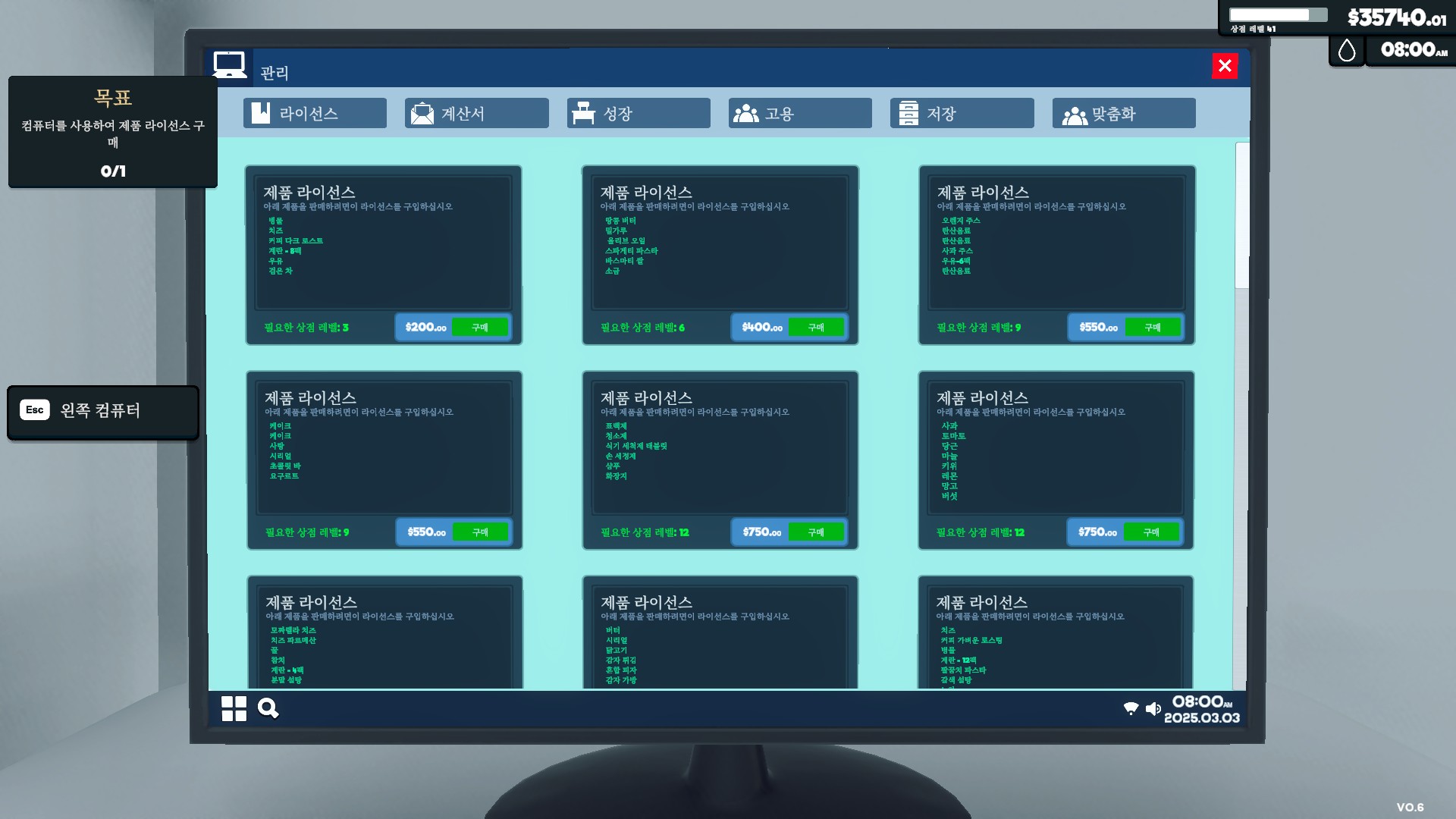The height and width of the screenshot is (819, 1456).
Task: Click the magnifier search icon on the taskbar
Action: click(x=268, y=708)
